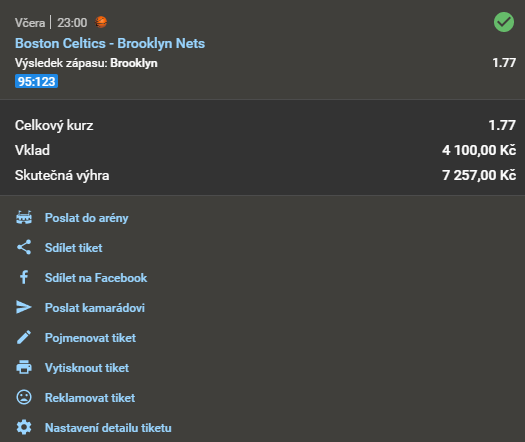Viewport: 525px width, 442px height.
Task: Choose Poslat kamarádovi option
Action: click(95, 307)
